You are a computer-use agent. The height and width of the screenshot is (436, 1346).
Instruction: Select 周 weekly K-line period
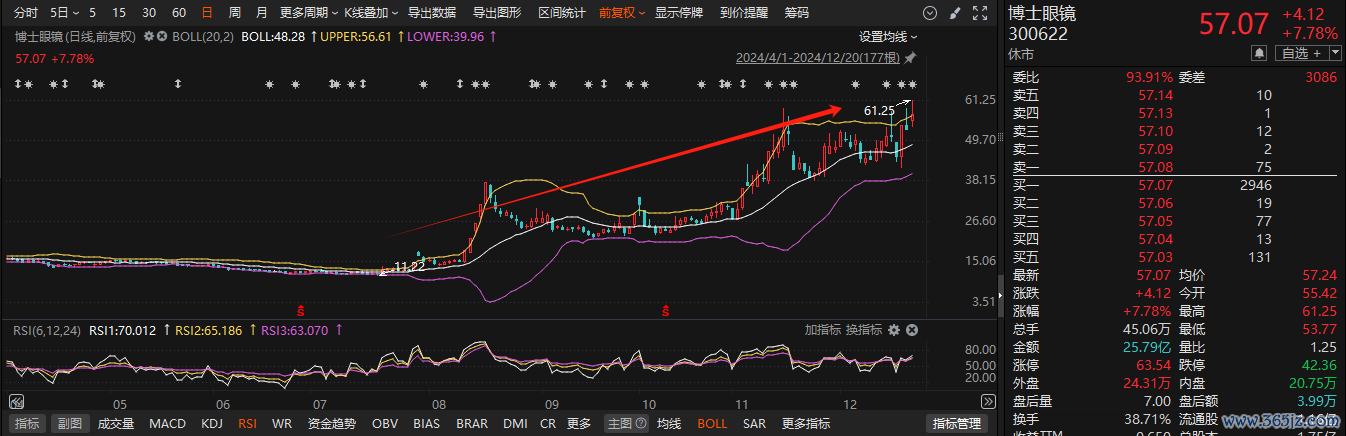coord(234,13)
